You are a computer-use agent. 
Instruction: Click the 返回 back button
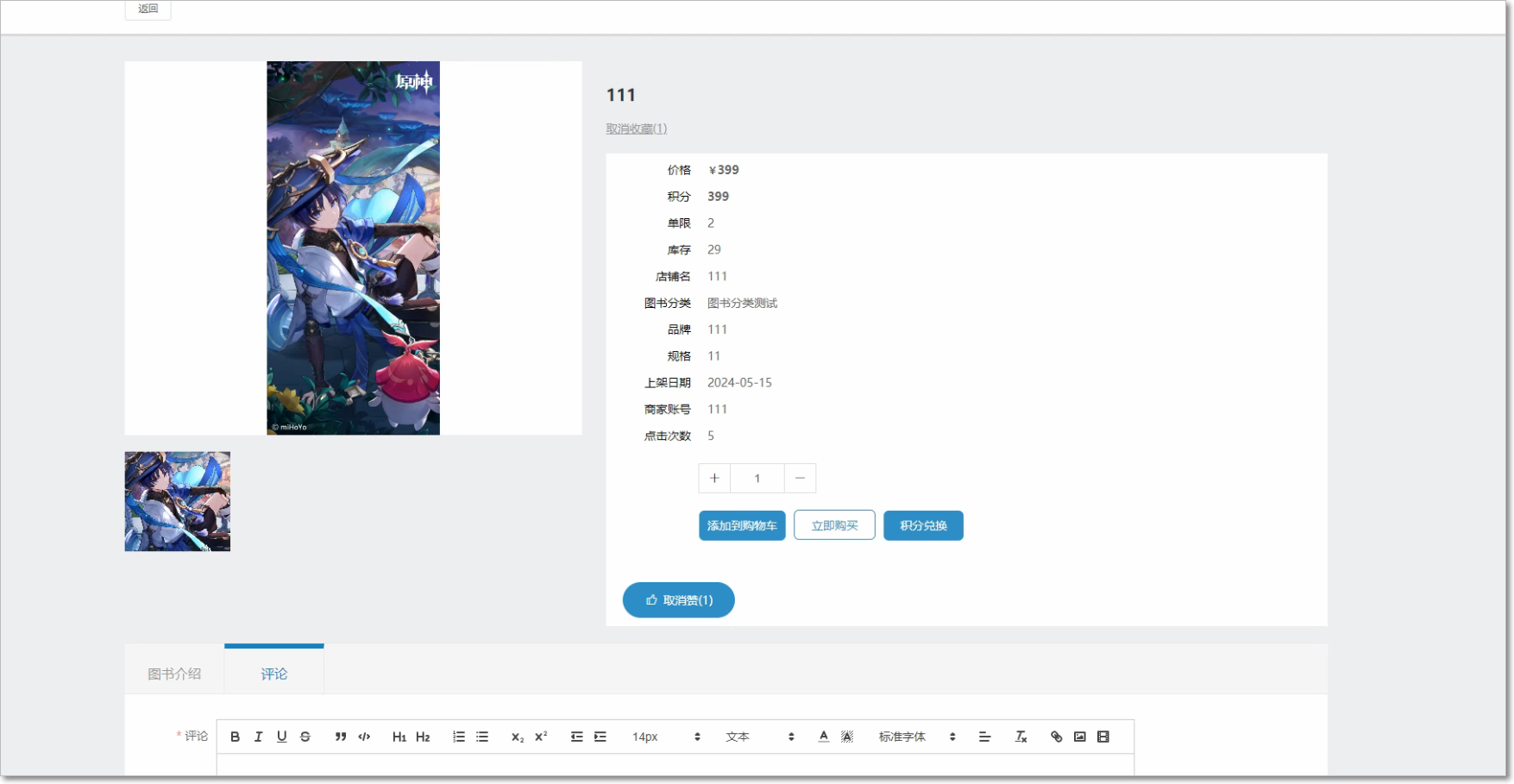click(x=148, y=9)
